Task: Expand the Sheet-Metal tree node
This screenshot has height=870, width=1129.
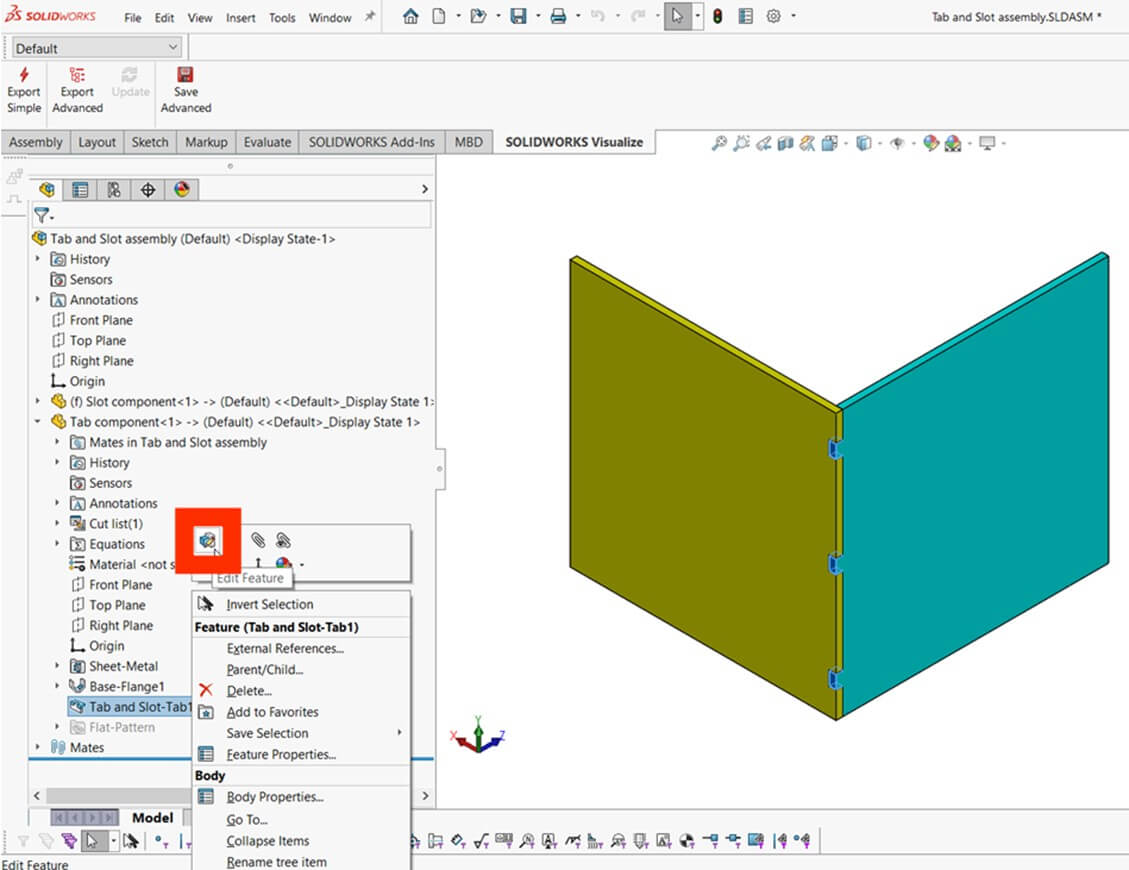Action: click(x=57, y=665)
